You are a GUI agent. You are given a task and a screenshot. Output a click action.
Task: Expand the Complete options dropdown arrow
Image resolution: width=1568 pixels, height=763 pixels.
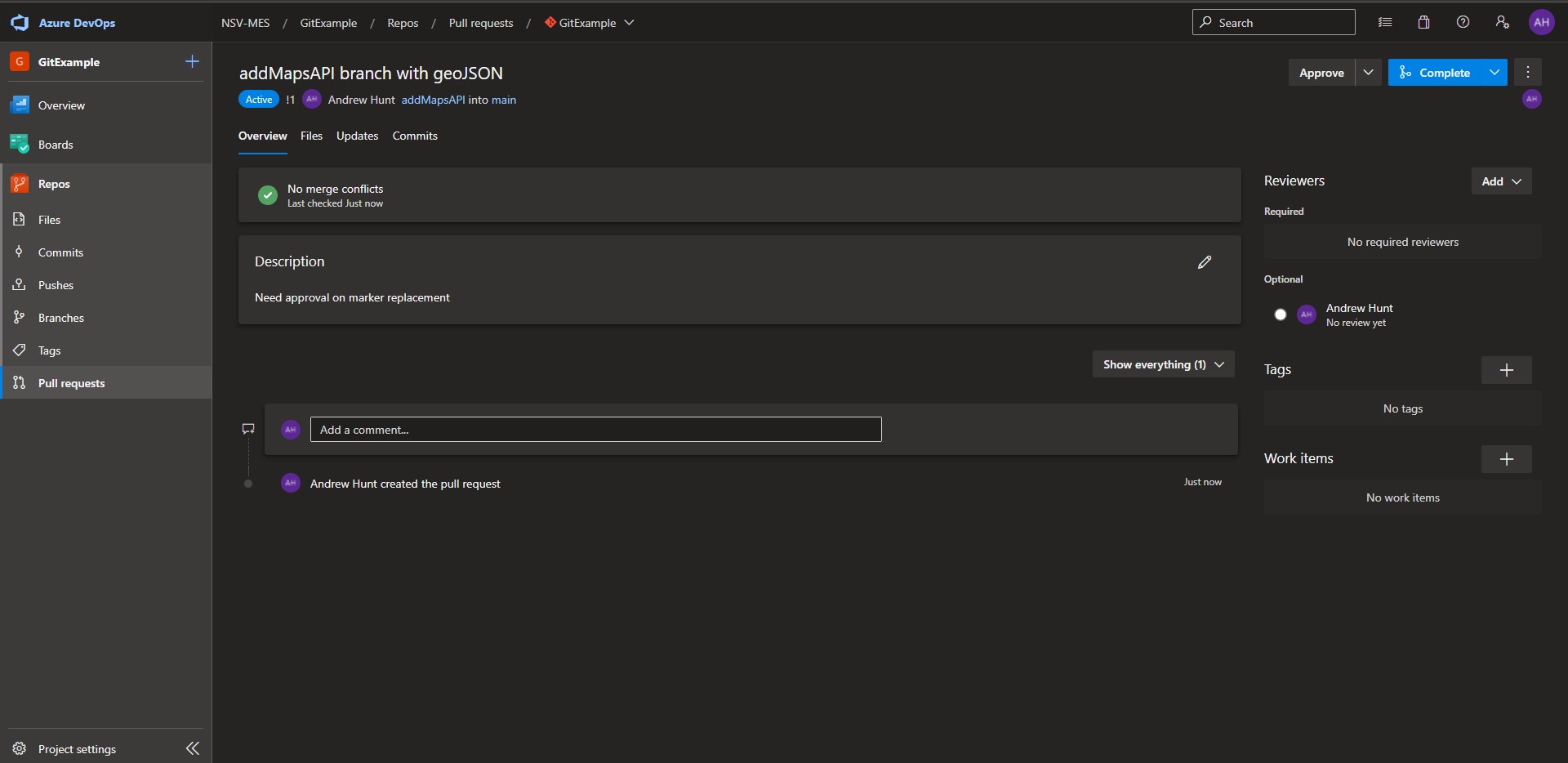point(1494,72)
